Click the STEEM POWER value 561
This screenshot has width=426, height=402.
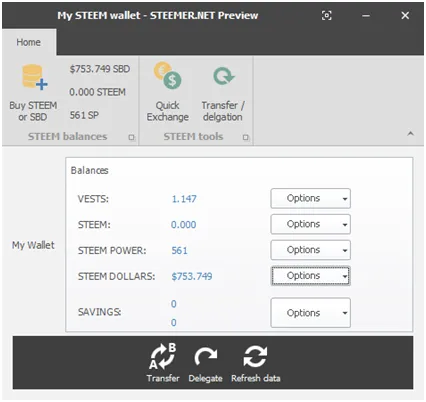tap(179, 251)
